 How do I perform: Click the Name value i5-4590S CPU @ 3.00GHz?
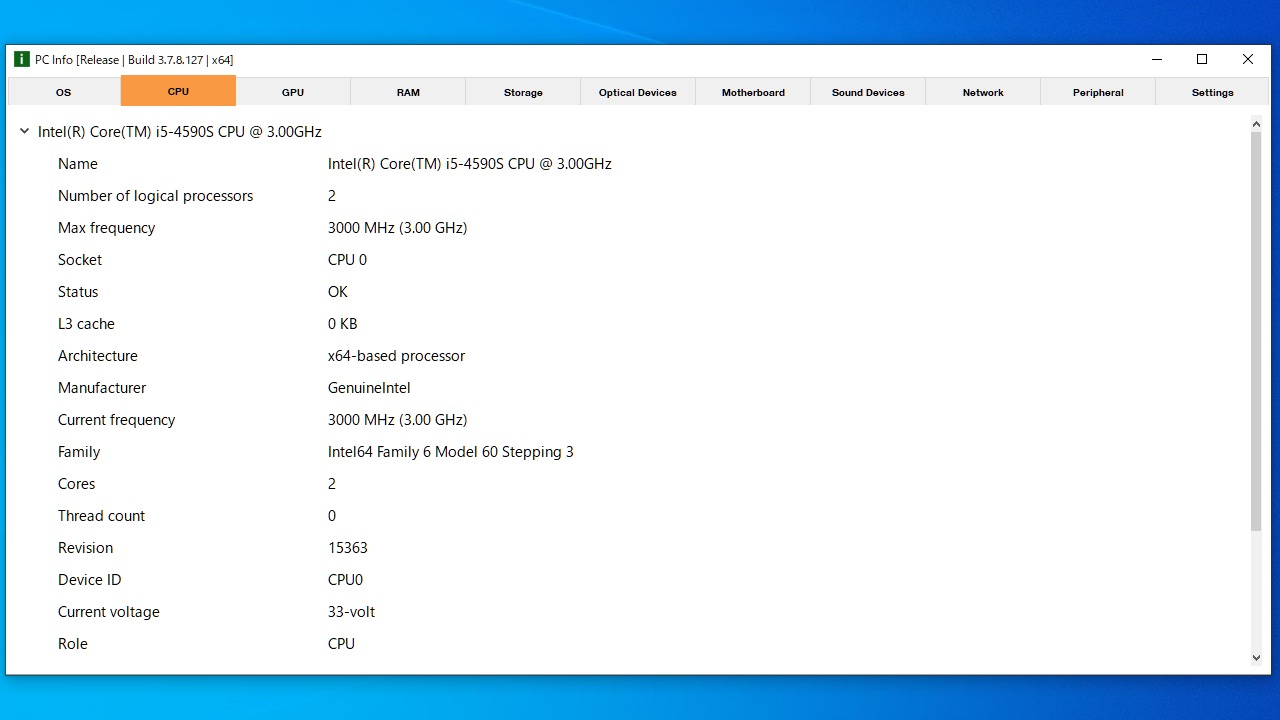[x=470, y=164]
